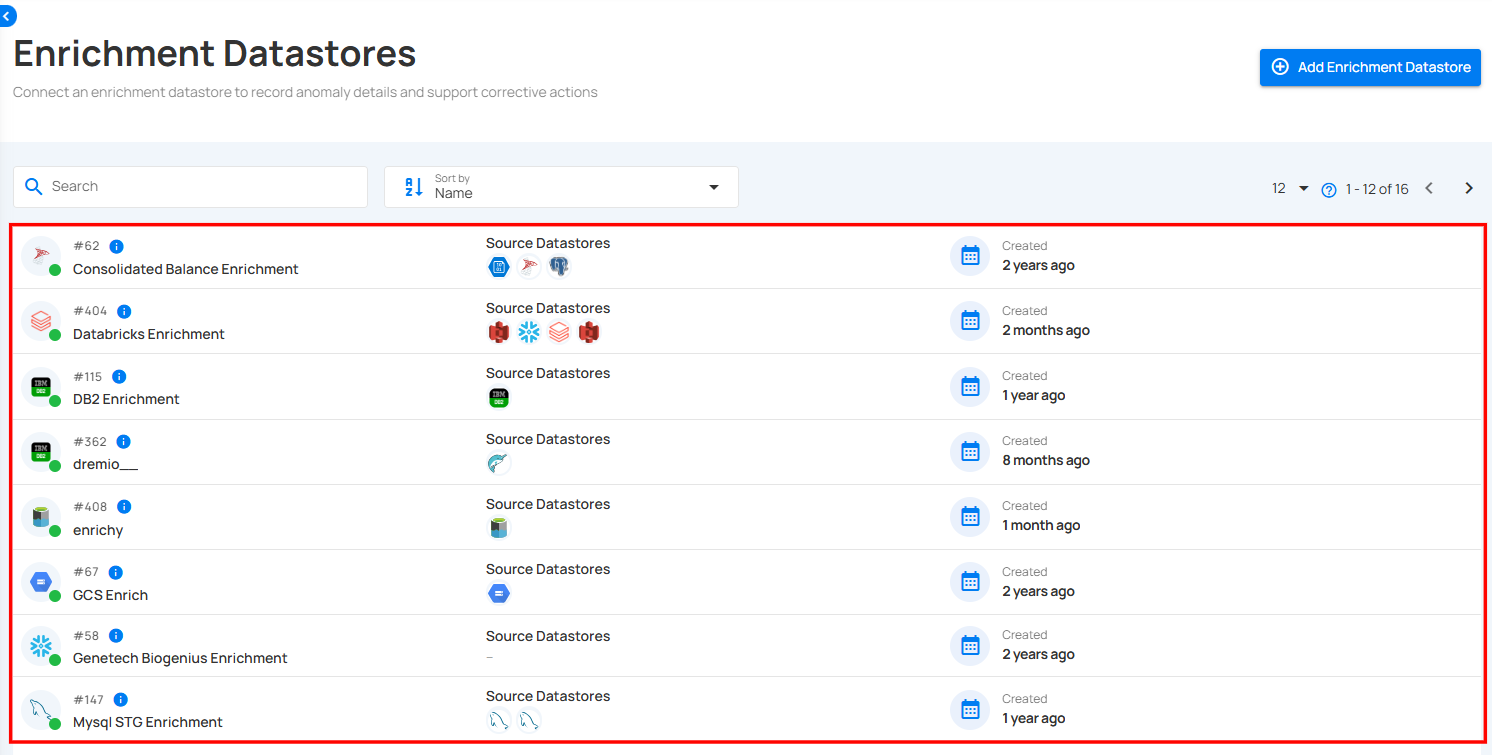Open the page size 12 dropdown

point(1290,188)
